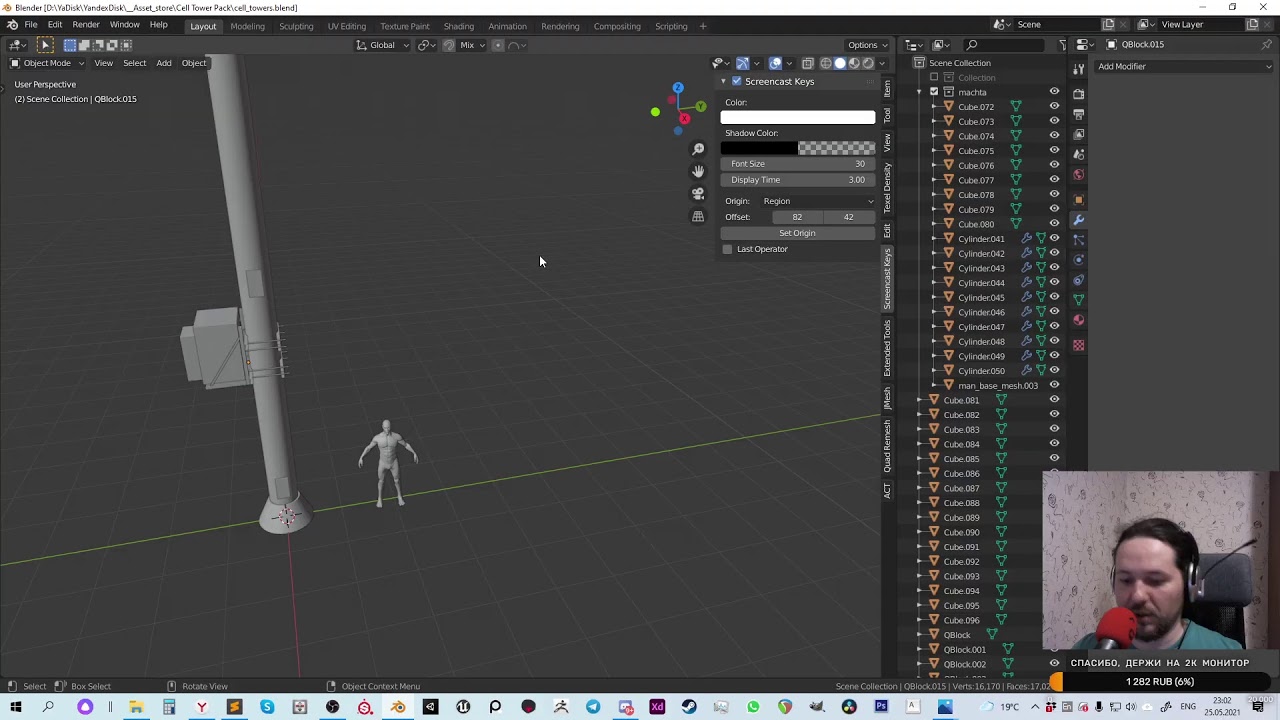Select solid viewport shading sphere

click(840, 63)
